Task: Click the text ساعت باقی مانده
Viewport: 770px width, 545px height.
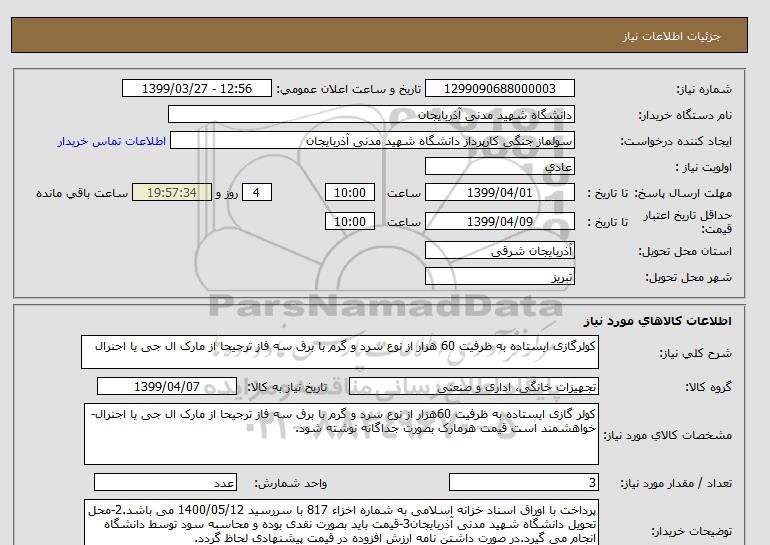Action: [82, 193]
